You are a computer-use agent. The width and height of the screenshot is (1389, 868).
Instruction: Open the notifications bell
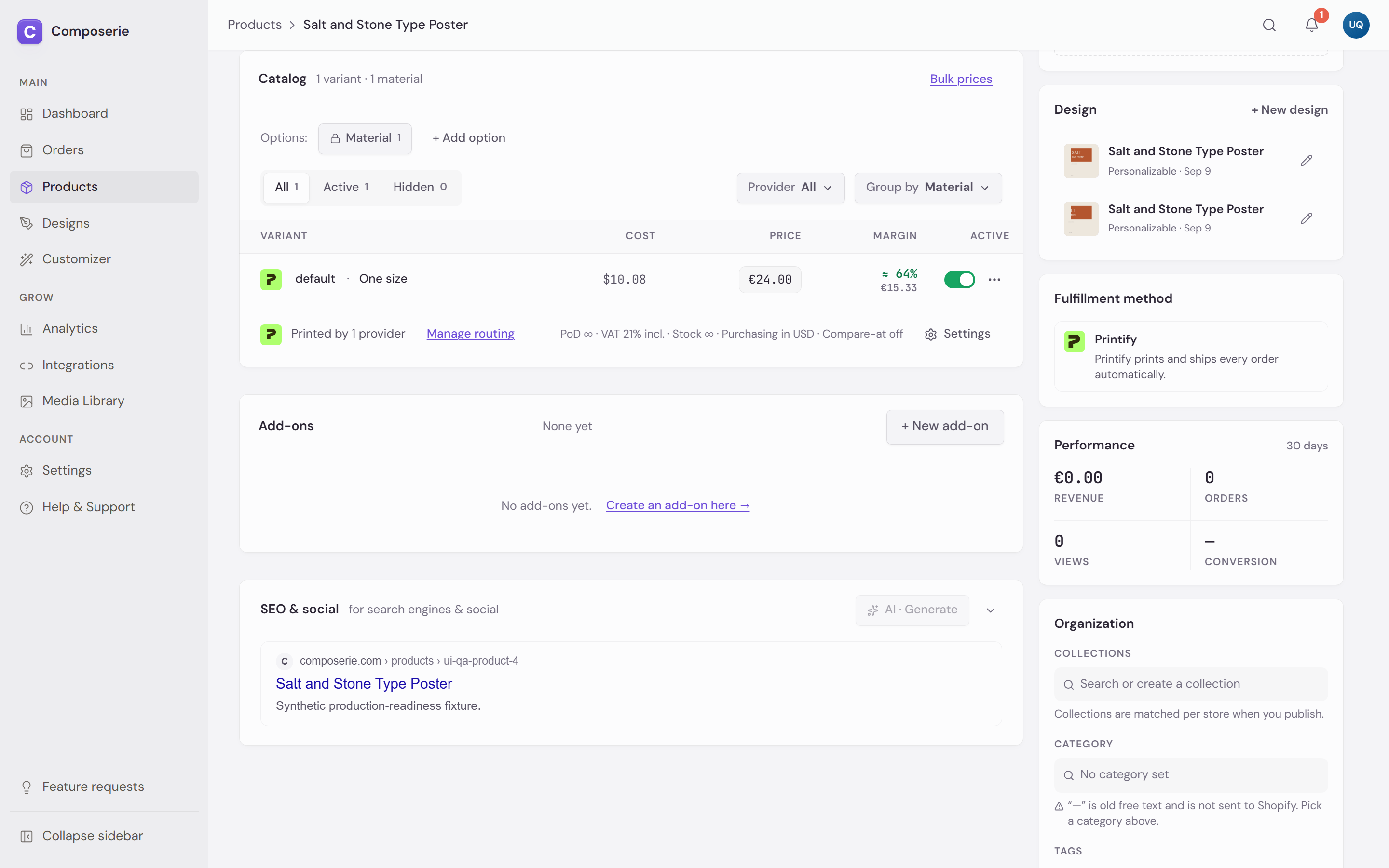1311,25
